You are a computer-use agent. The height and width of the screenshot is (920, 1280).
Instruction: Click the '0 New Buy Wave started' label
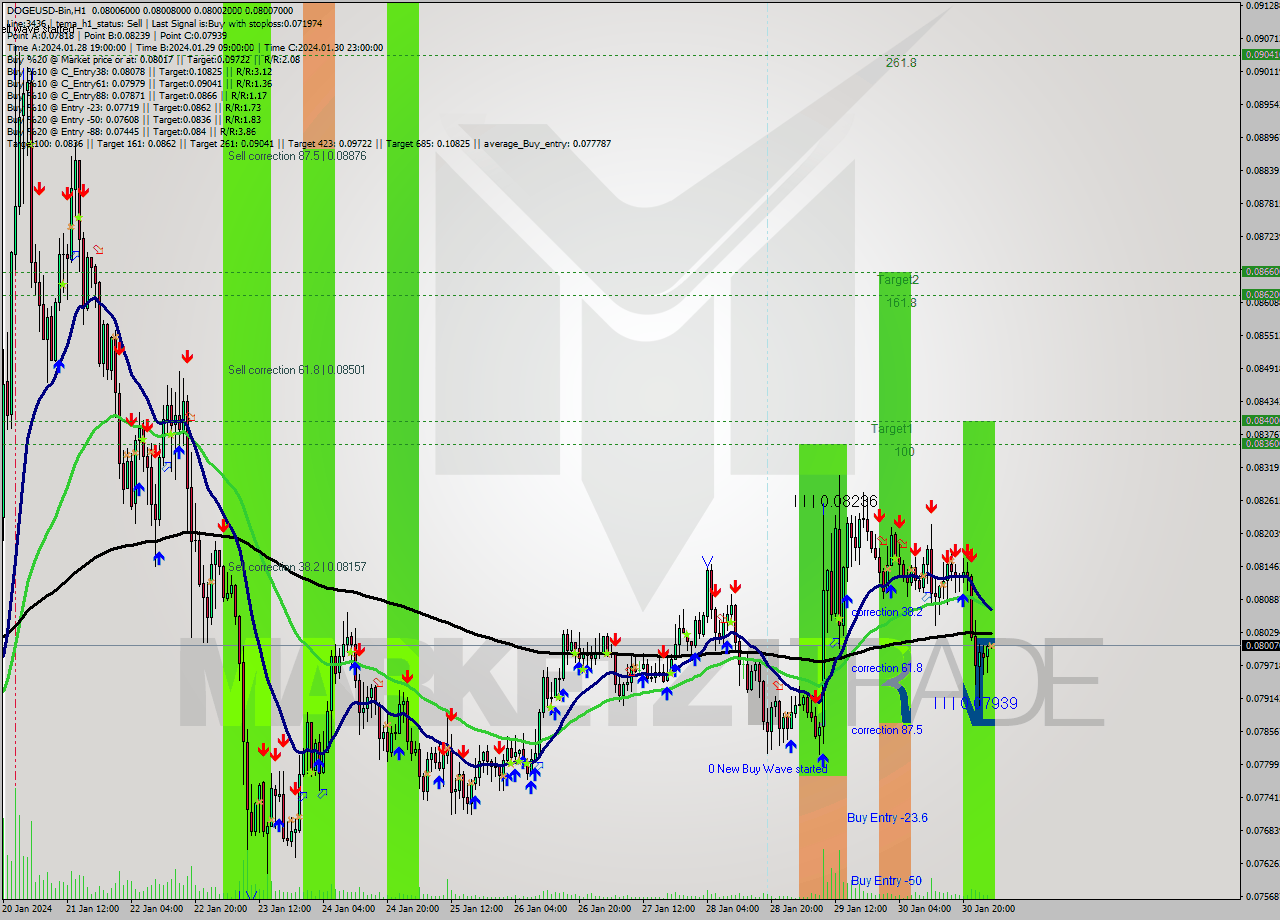click(x=768, y=769)
